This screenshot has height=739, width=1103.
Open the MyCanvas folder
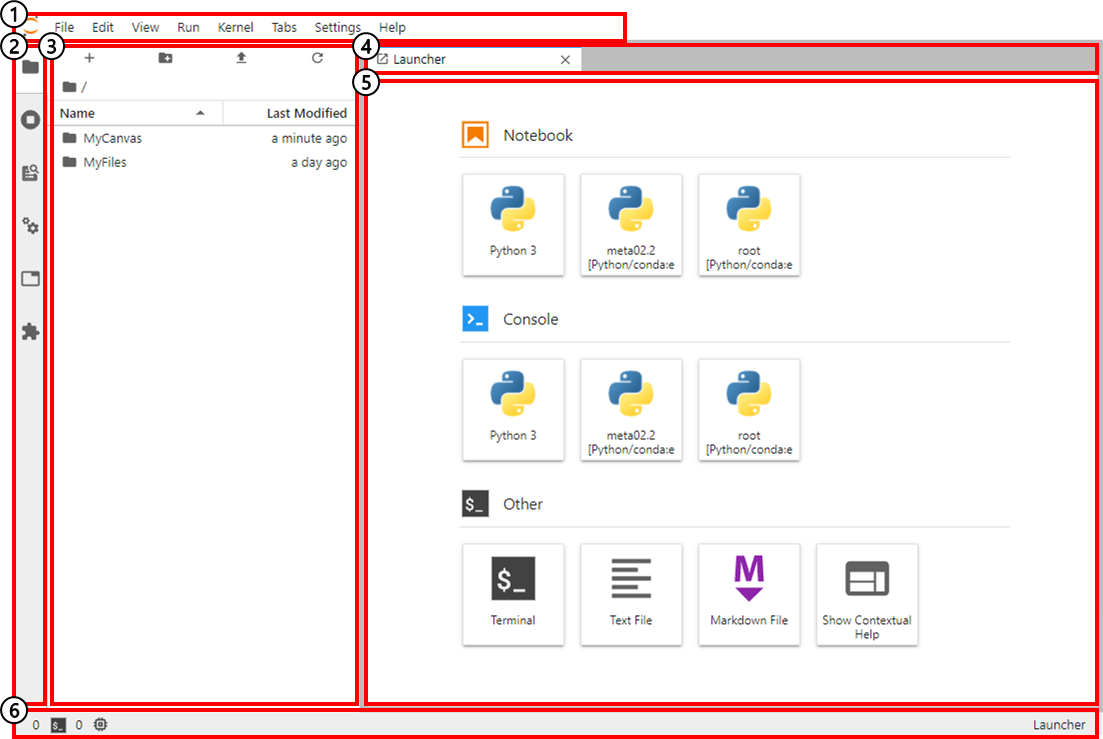point(112,139)
